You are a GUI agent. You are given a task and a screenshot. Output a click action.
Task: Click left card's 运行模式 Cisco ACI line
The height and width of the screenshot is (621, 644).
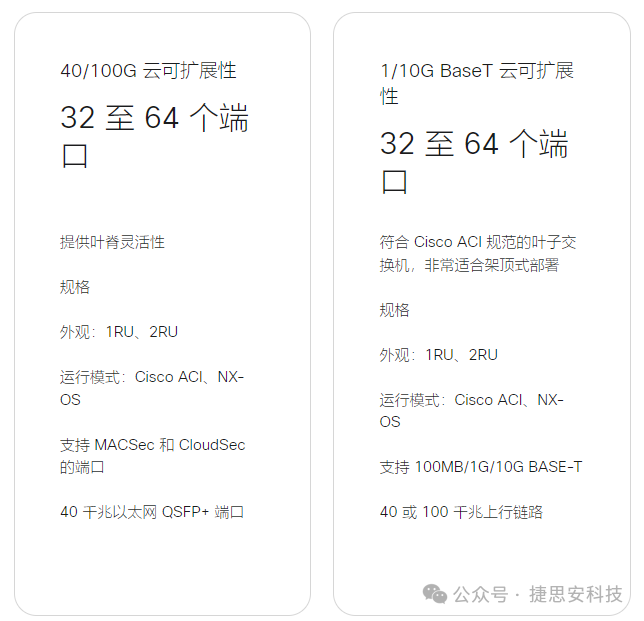pos(152,388)
